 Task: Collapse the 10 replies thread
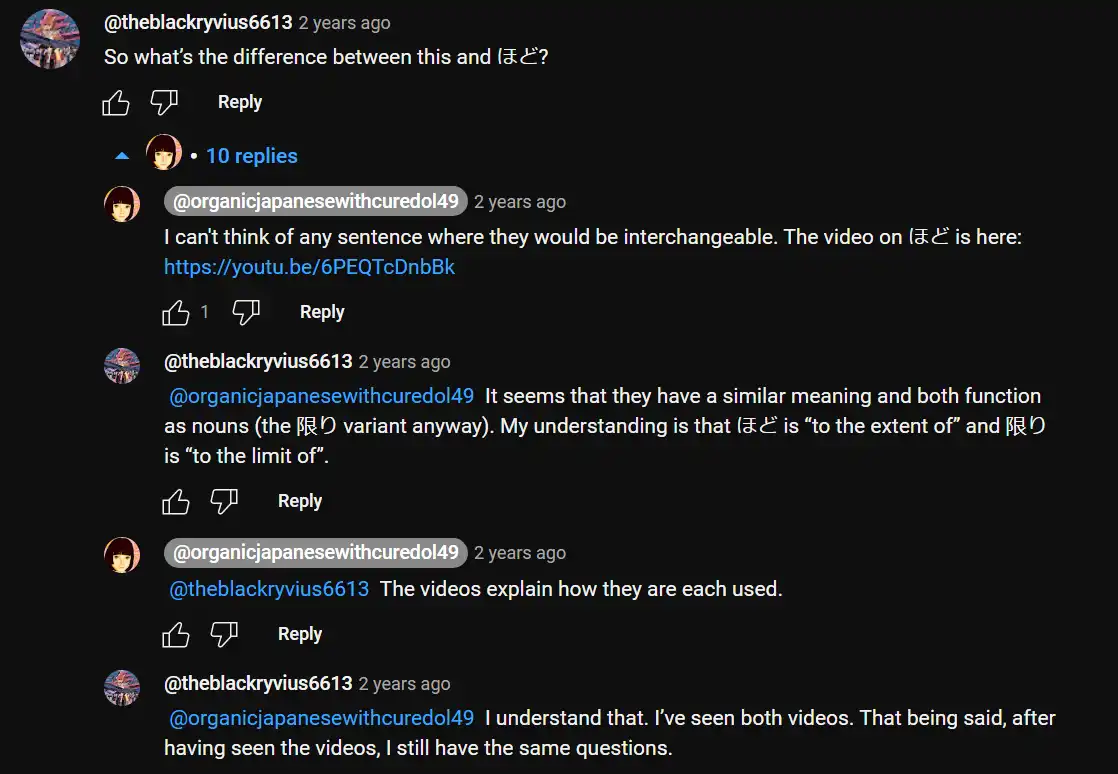click(x=122, y=156)
